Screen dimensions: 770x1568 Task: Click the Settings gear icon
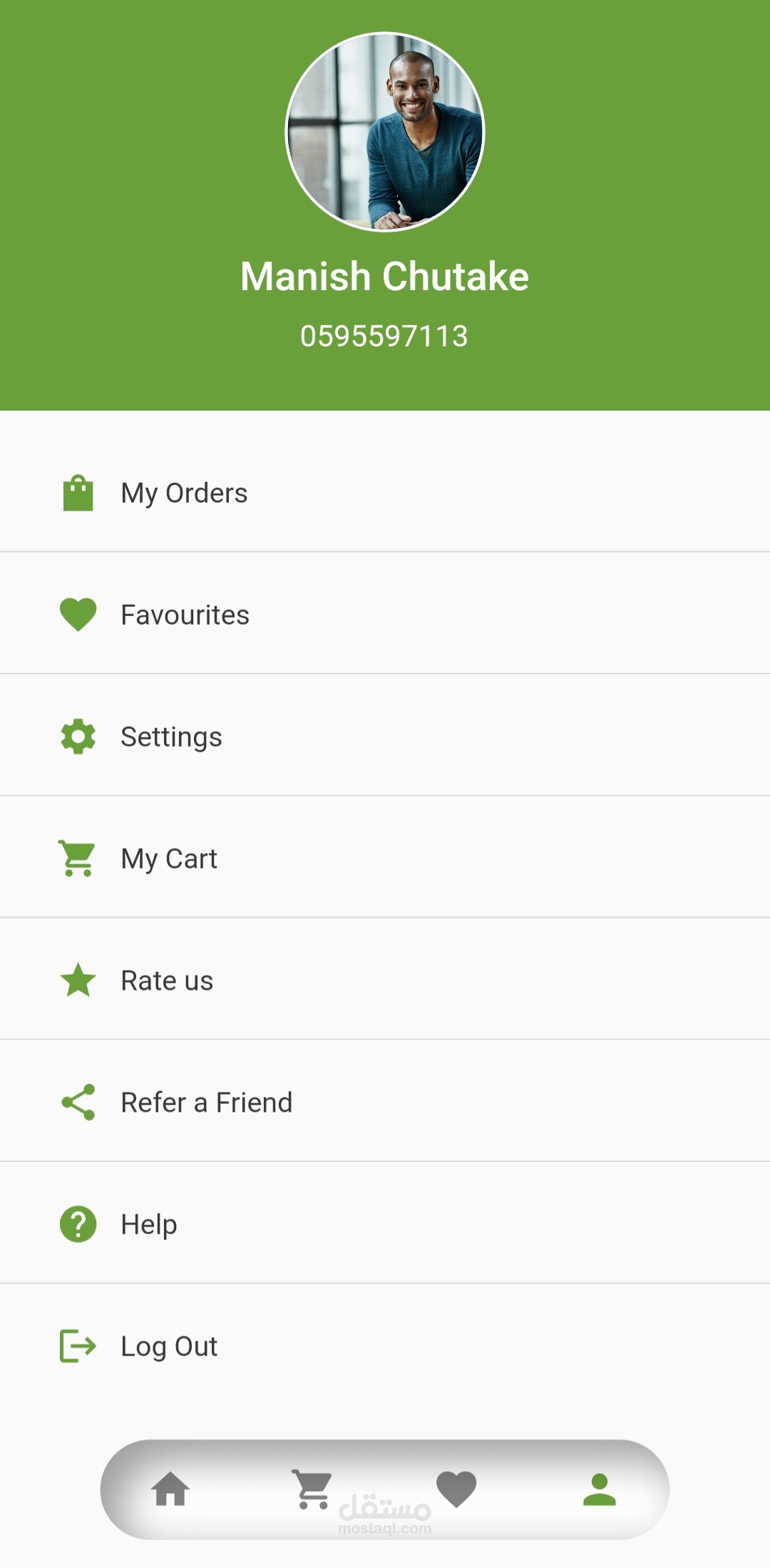click(x=78, y=737)
